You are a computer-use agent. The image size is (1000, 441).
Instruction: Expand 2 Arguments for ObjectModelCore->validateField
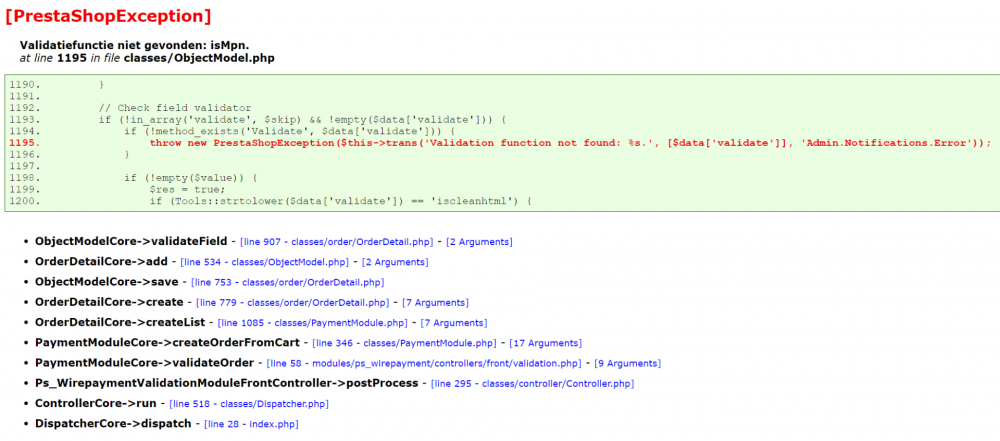pos(479,243)
